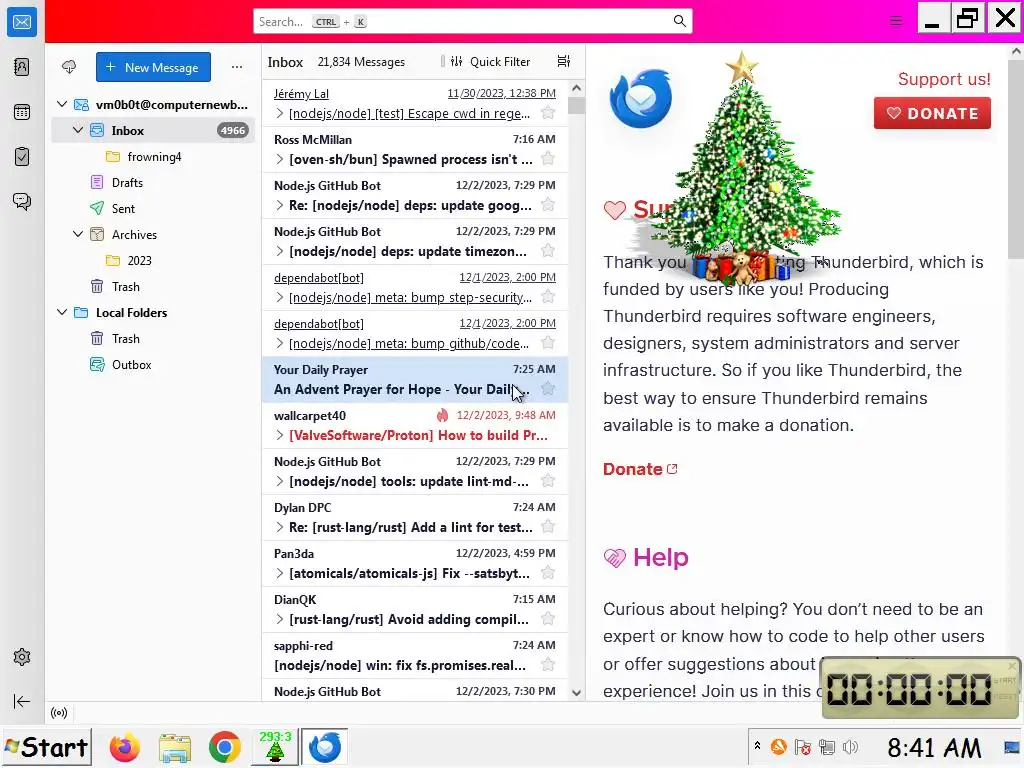Image resolution: width=1024 pixels, height=768 pixels.
Task: Open the Sent folder
Action: 153,208
